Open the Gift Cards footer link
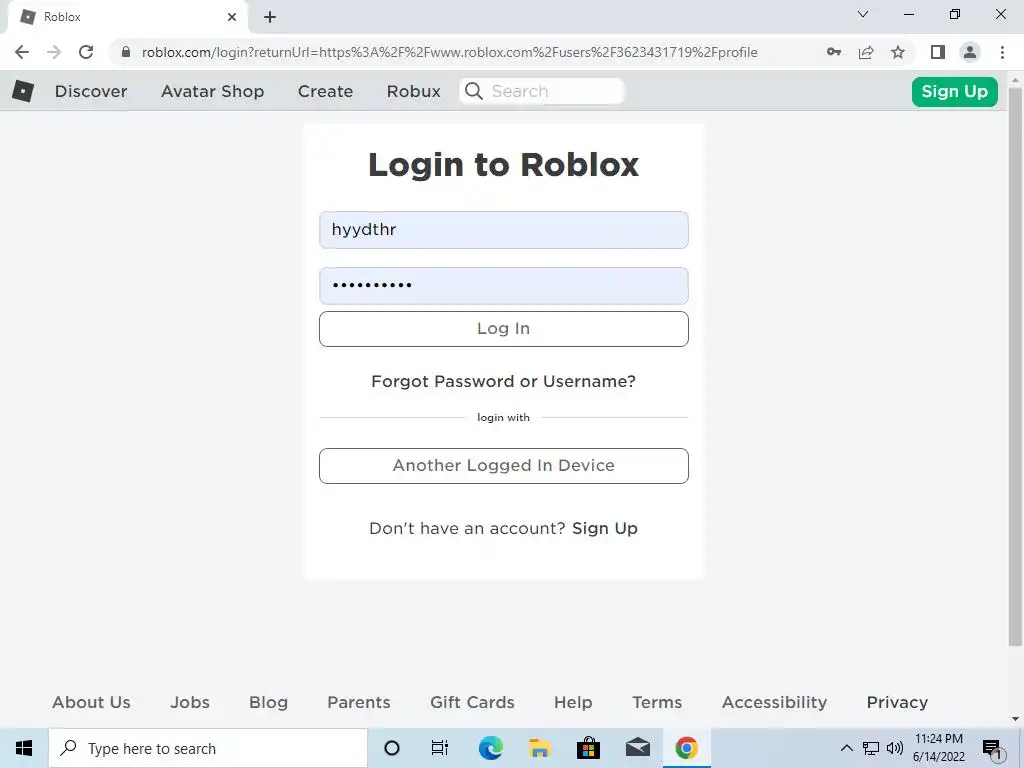 [472, 702]
